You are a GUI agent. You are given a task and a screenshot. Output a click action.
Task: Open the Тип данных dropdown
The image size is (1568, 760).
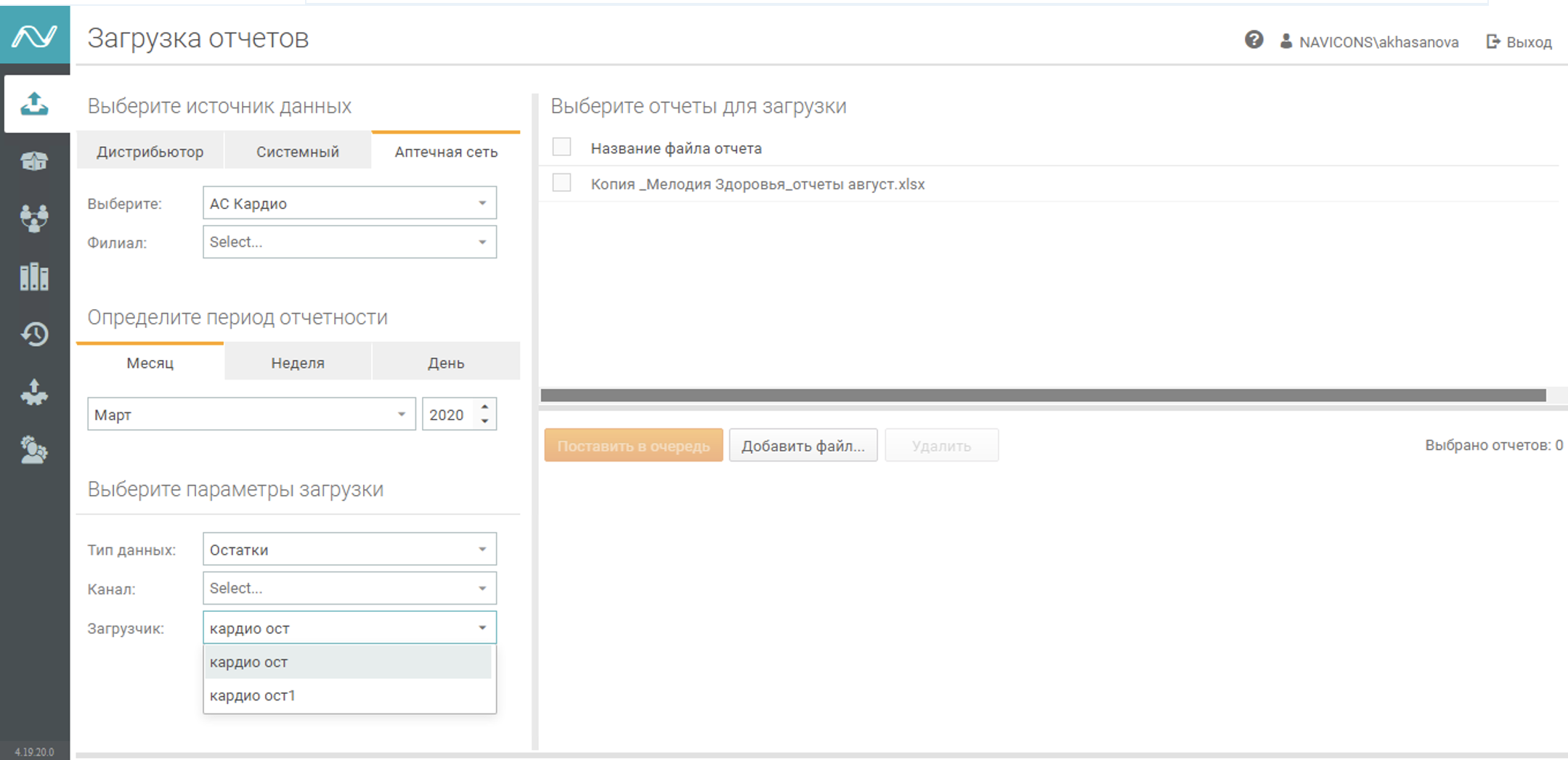349,549
